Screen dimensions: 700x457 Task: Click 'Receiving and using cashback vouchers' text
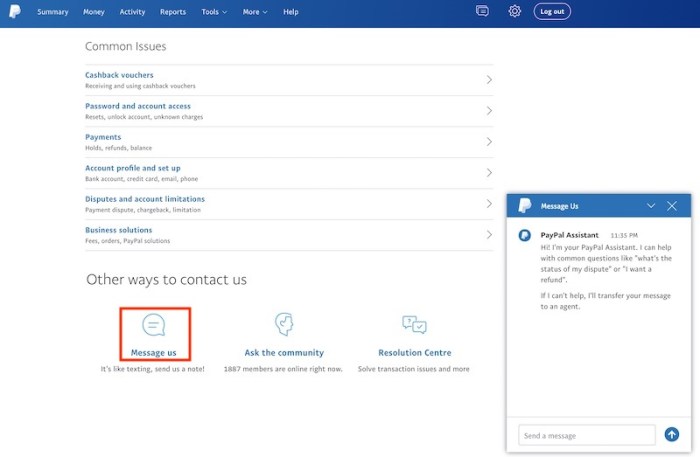pos(140,86)
